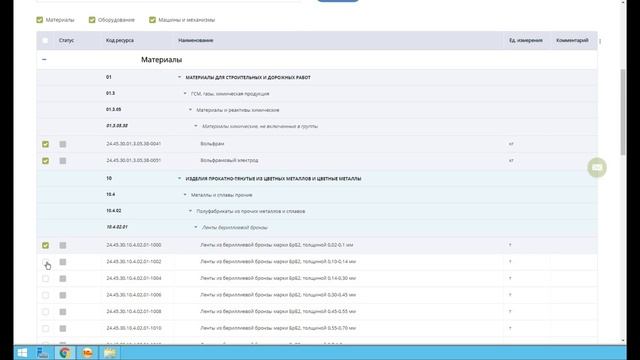Select name cell for thickness 0,45-0,55 мм
The image size is (640, 360).
point(278,311)
